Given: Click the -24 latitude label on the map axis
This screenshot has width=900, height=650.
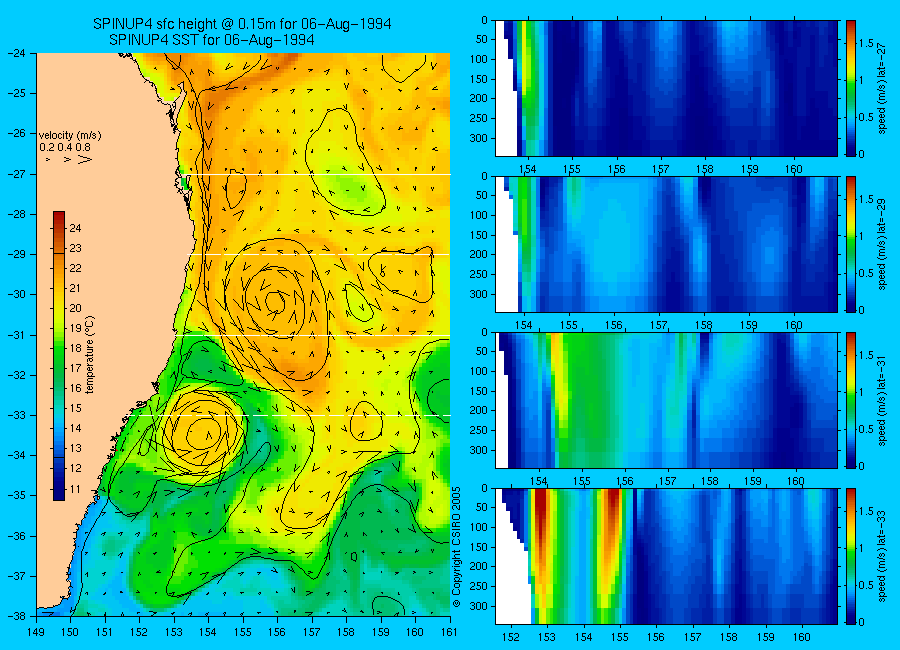Looking at the screenshot, I should [x=17, y=53].
